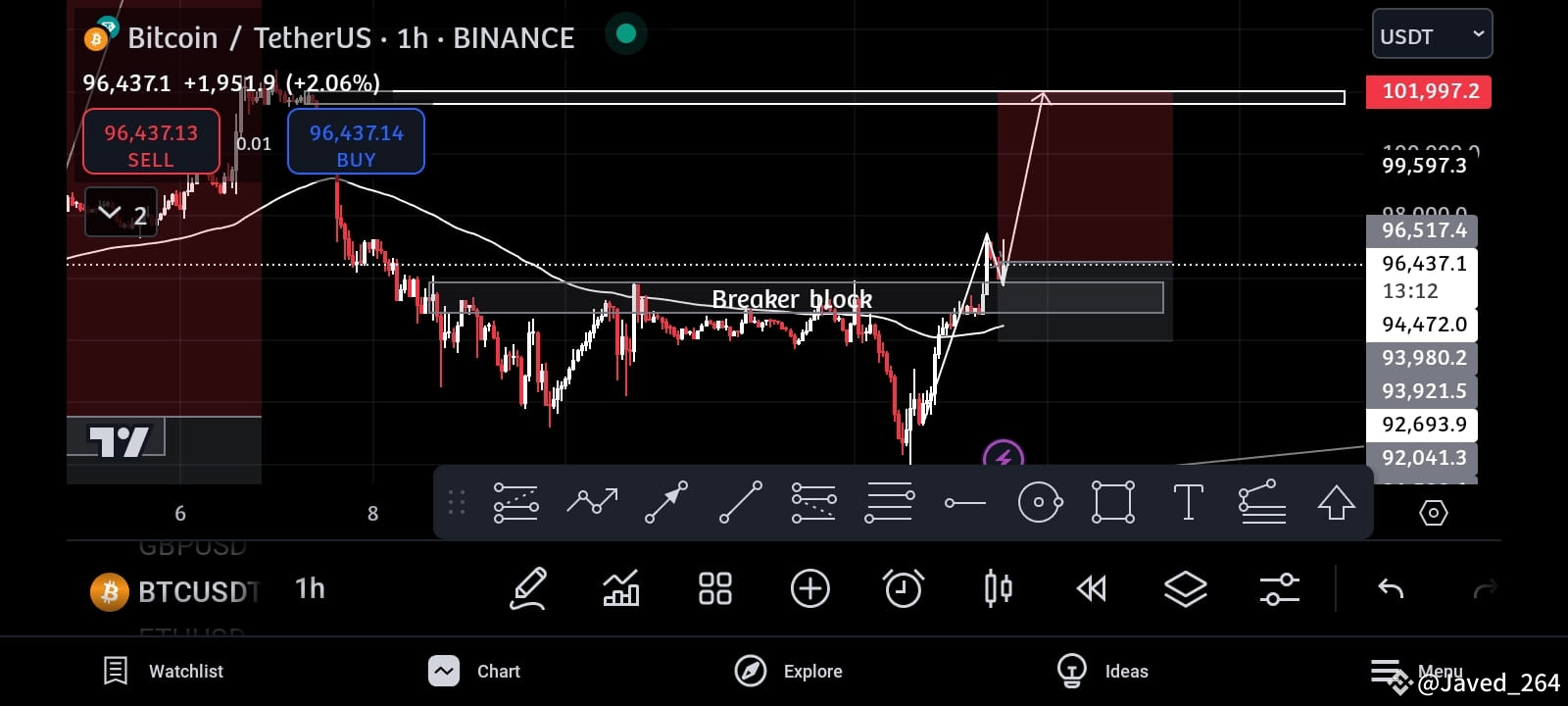The height and width of the screenshot is (706, 1568).
Task: Select the gann-style levels tool
Action: (x=813, y=503)
